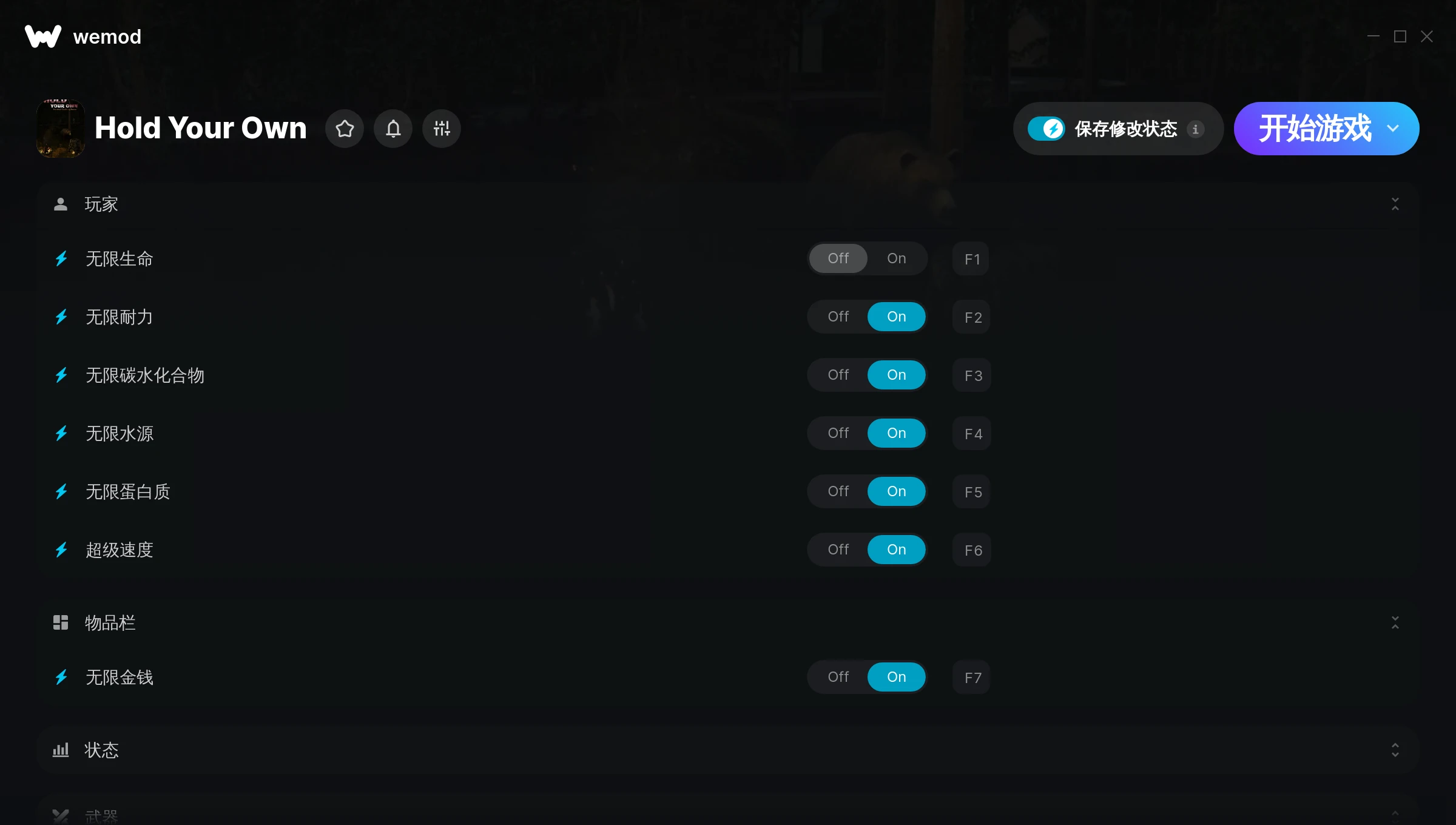Click info icon beside 保存修改状态
Viewport: 1456px width, 825px height.
[x=1196, y=129]
